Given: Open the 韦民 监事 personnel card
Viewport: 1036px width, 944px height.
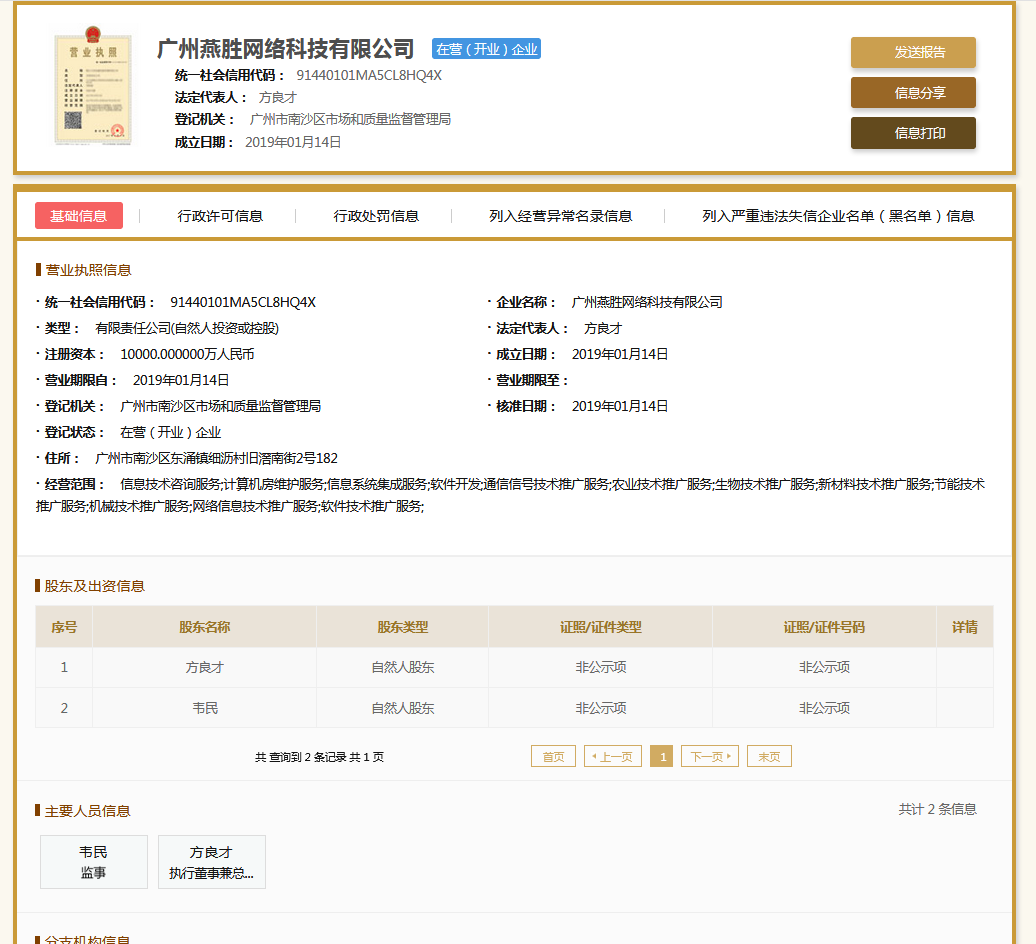Looking at the screenshot, I should (94, 862).
